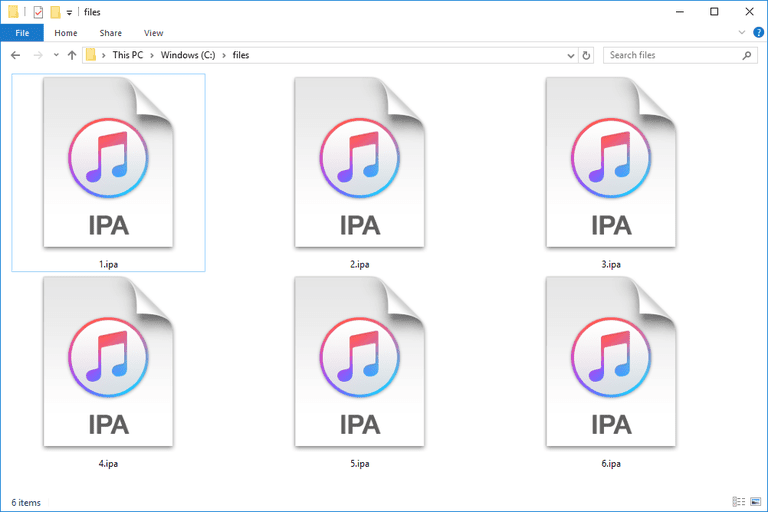
Task: Click the search magnifier icon
Action: tap(746, 55)
